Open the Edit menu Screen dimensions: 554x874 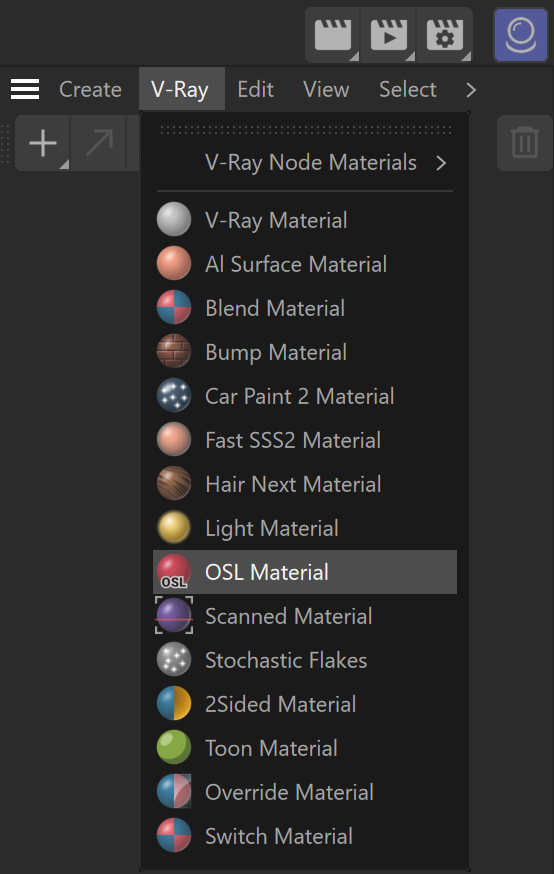click(255, 89)
